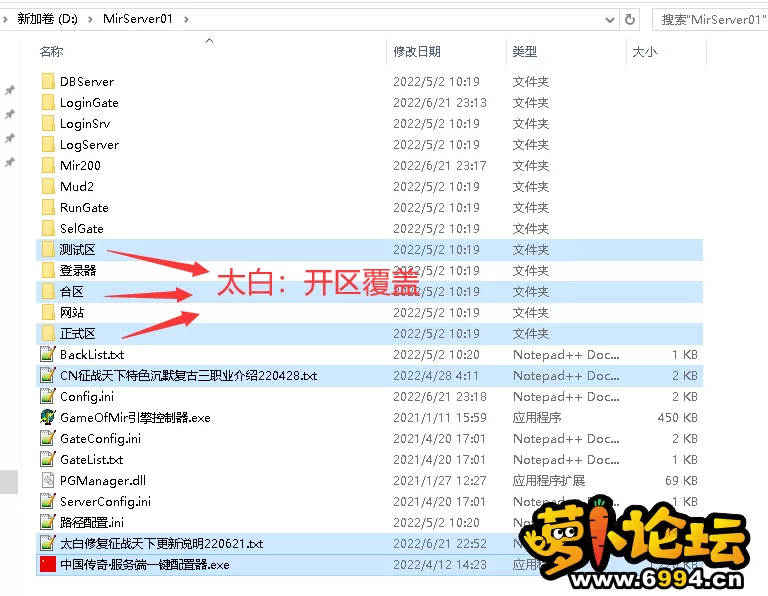This screenshot has width=768, height=596.
Task: Select the GateConfig.ini file name
Action: pos(100,439)
